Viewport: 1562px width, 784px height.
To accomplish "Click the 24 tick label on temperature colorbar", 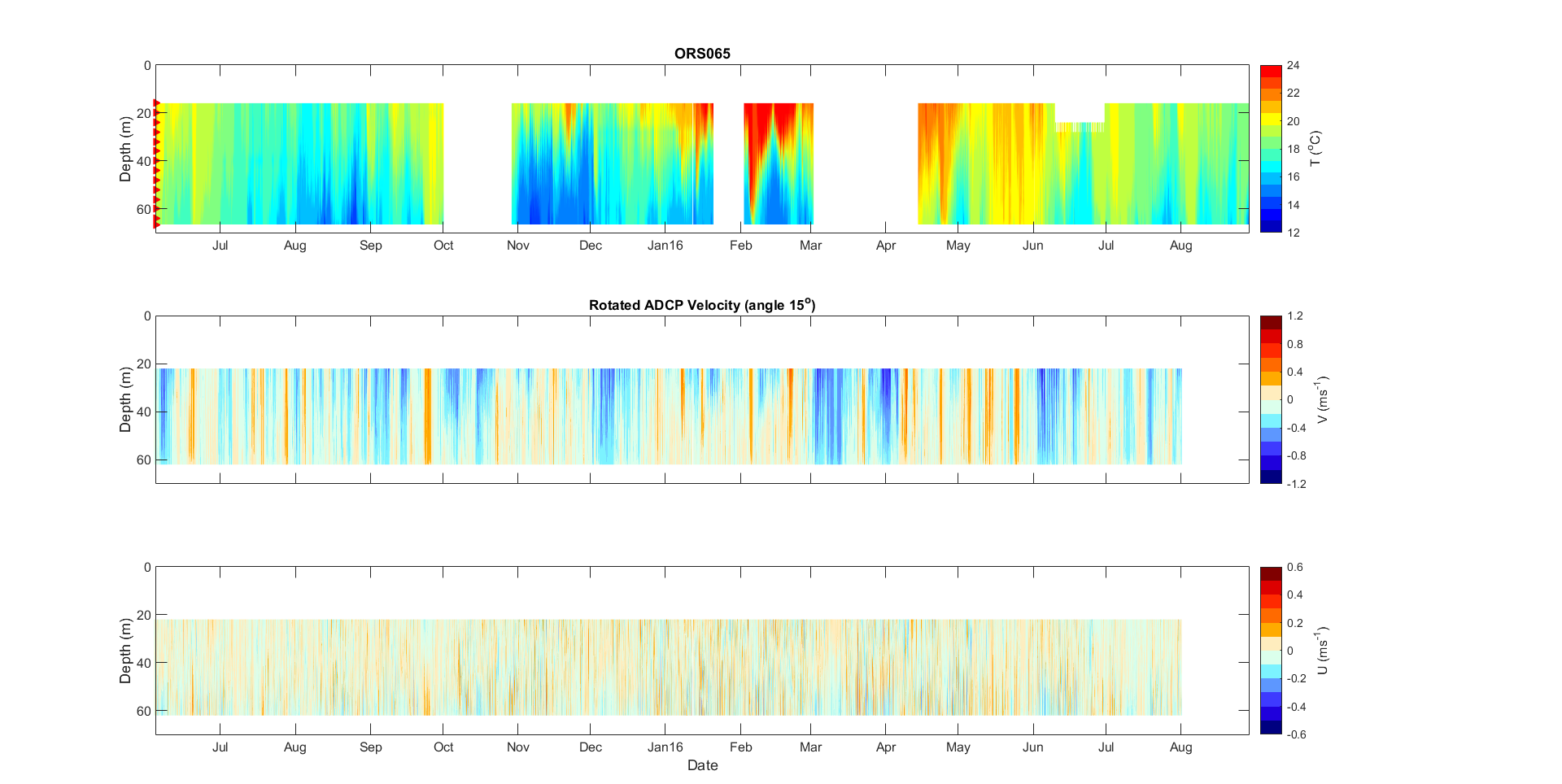I will [x=1293, y=66].
